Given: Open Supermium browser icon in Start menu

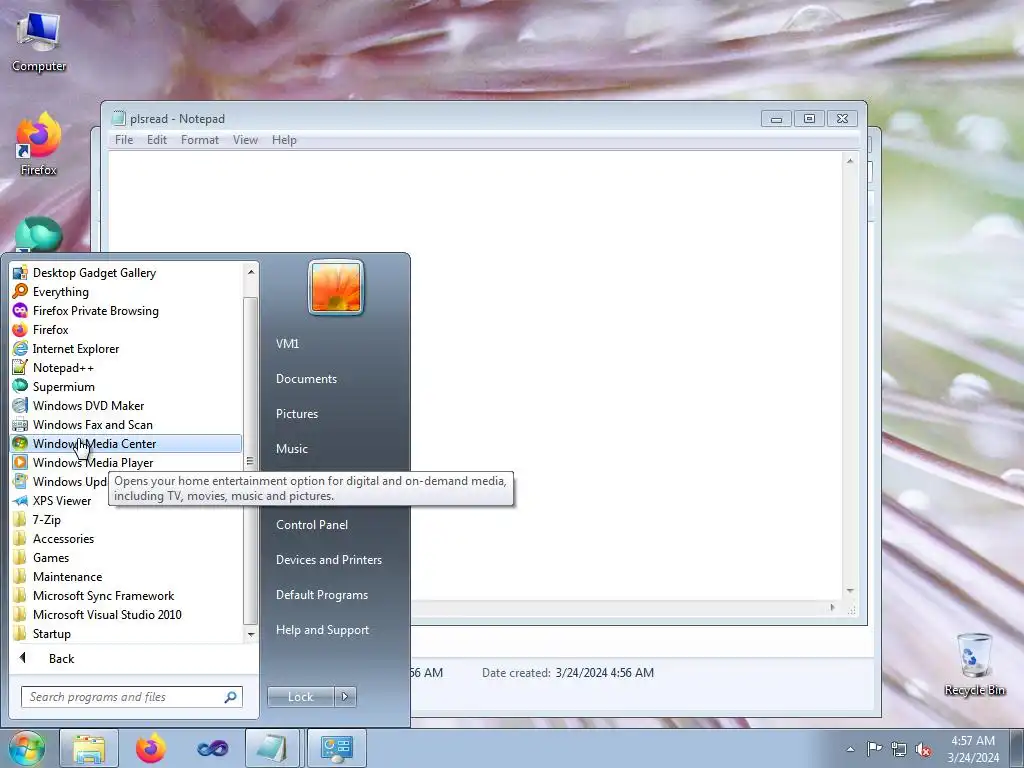Looking at the screenshot, I should (20, 386).
